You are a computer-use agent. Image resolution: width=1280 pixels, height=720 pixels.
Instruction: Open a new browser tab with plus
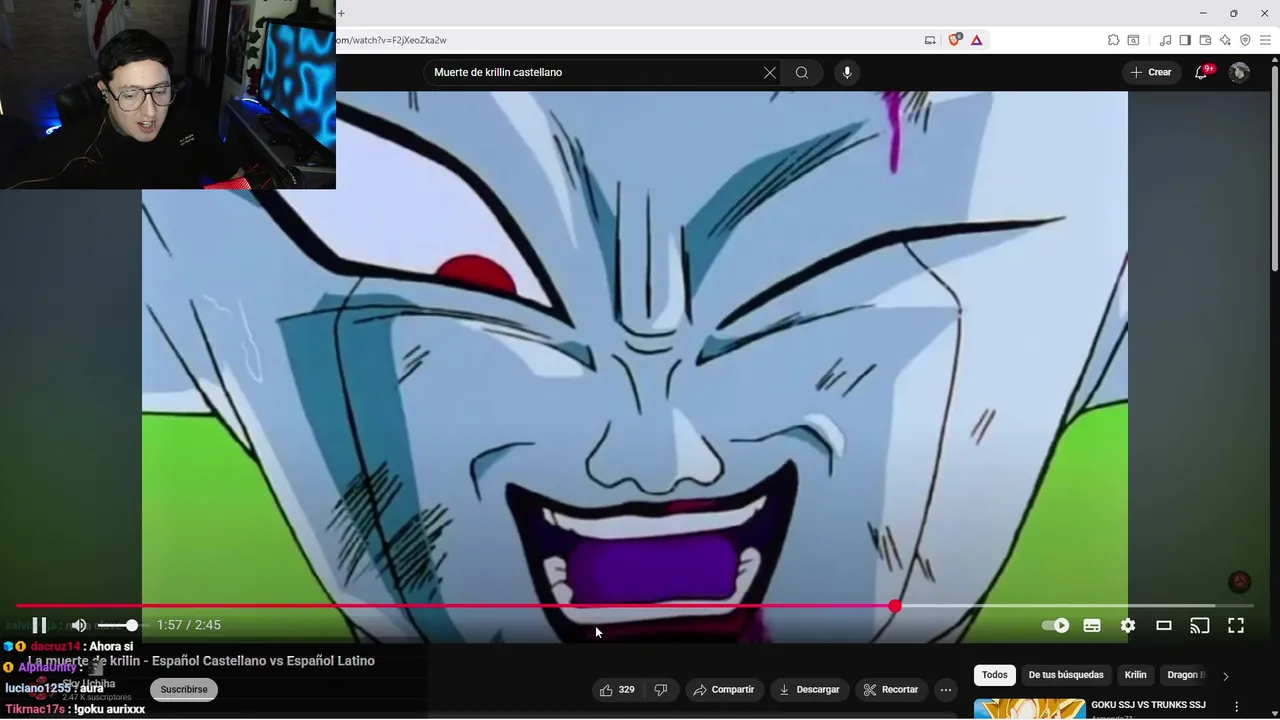click(x=341, y=13)
